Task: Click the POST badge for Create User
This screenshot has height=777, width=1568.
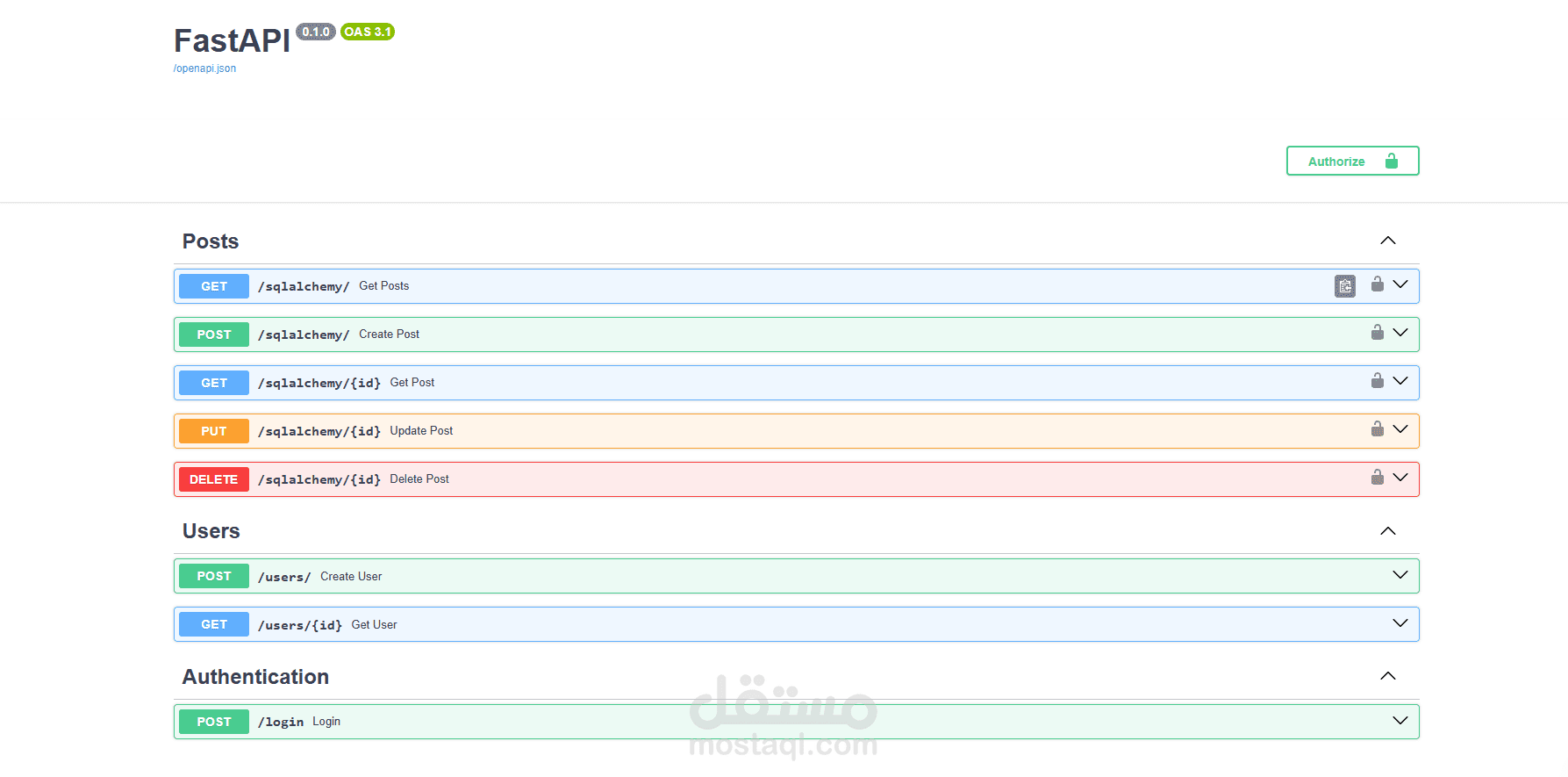Action: pyautogui.click(x=214, y=576)
